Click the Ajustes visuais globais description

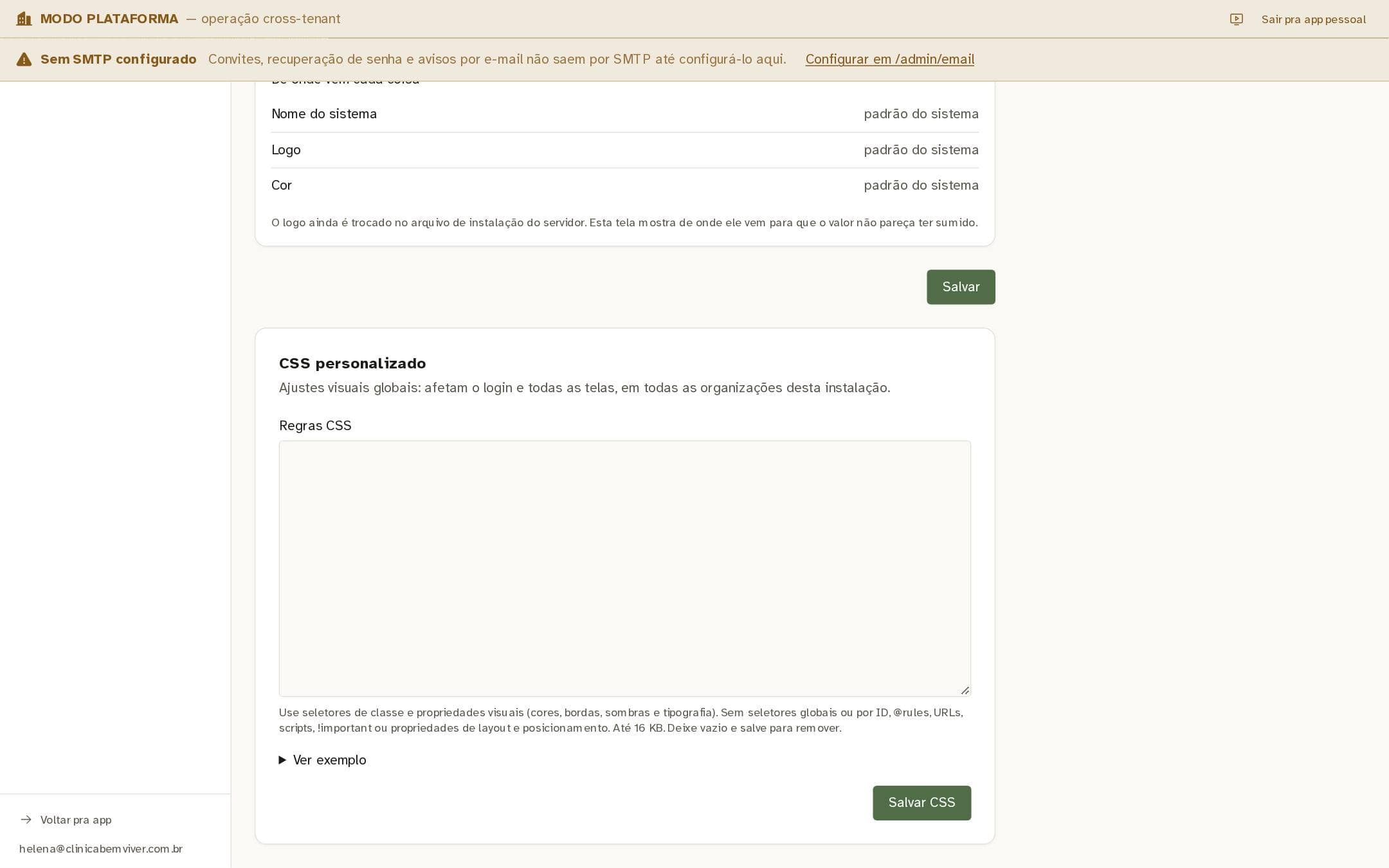pos(585,388)
